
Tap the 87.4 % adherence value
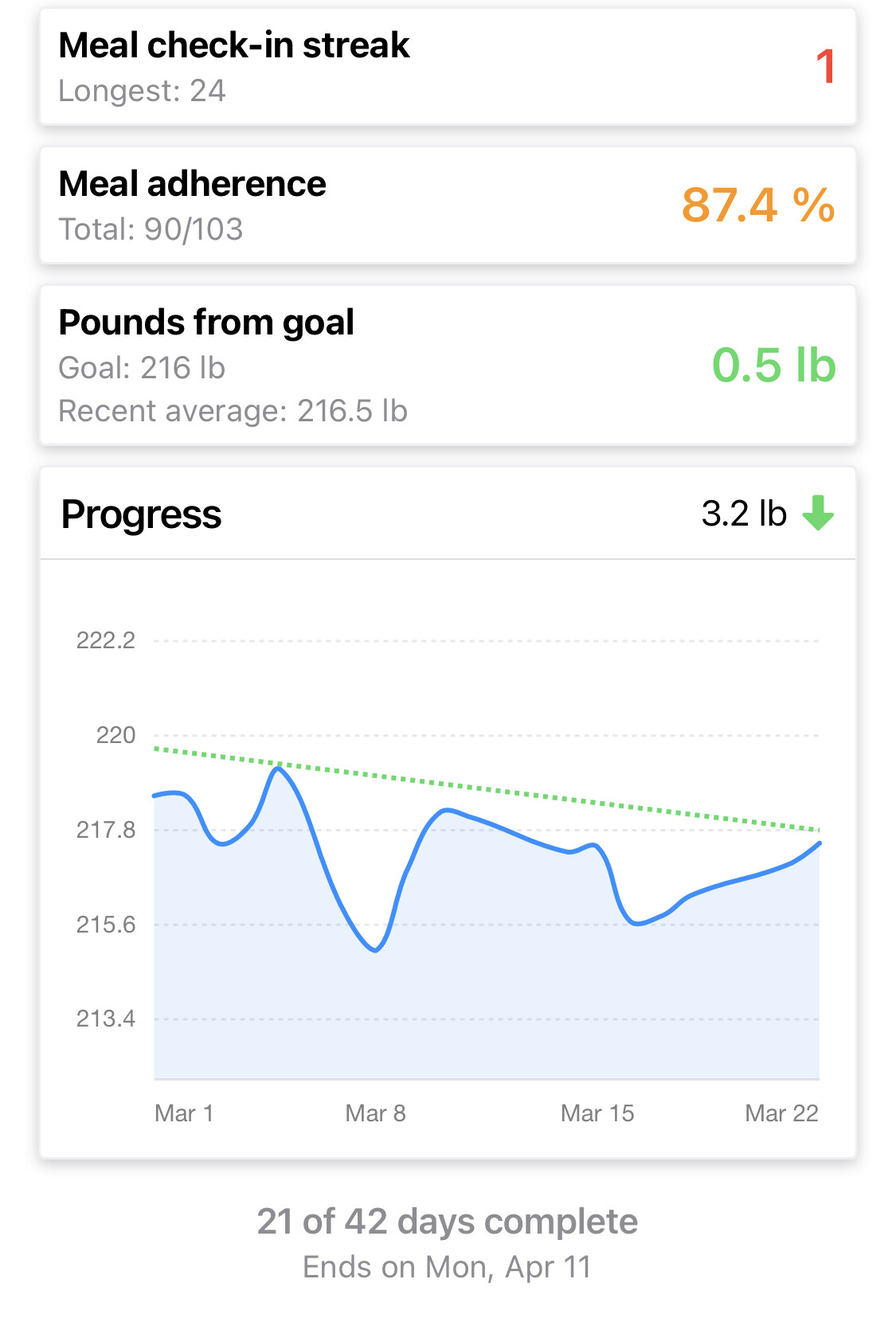point(757,205)
